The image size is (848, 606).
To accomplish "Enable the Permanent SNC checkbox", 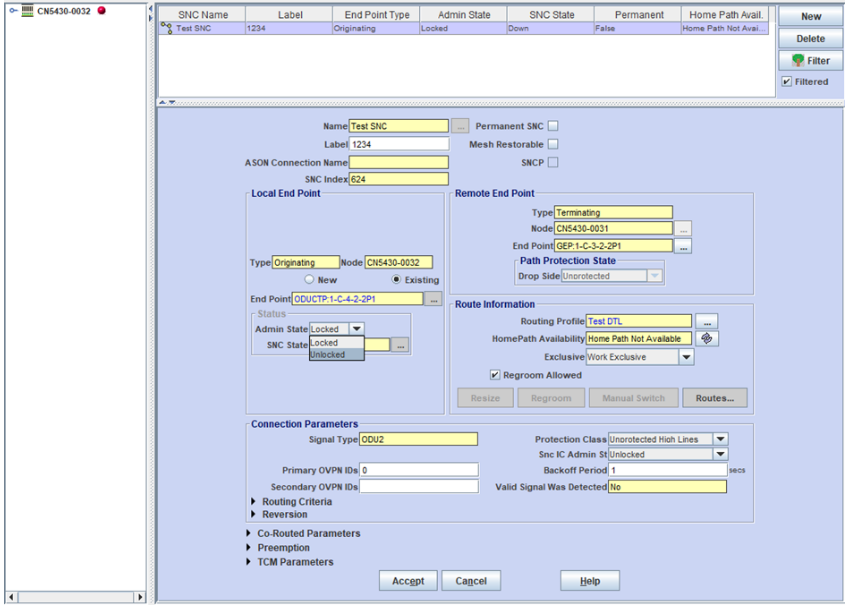I will tap(553, 126).
